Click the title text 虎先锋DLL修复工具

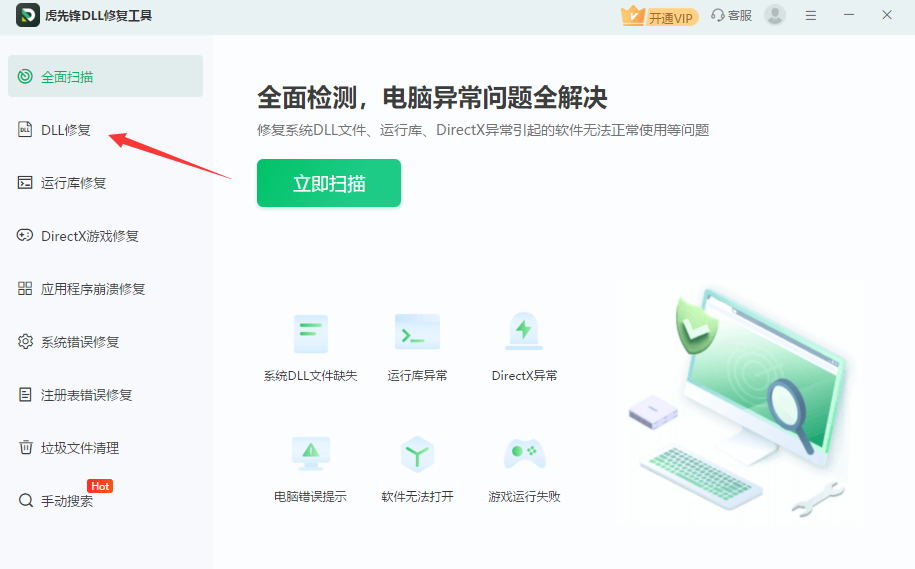(98, 16)
